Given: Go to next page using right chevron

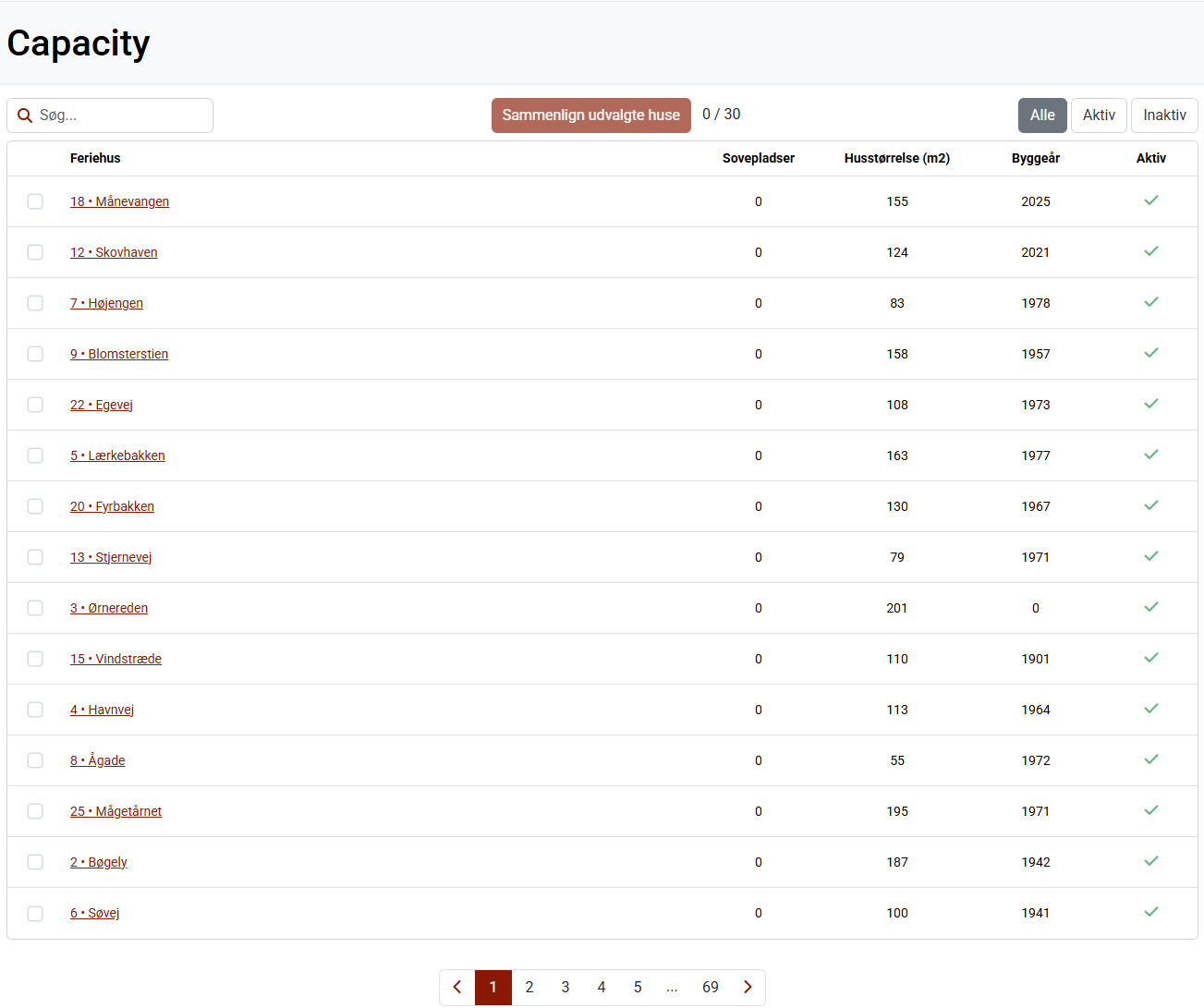Looking at the screenshot, I should [x=748, y=987].
